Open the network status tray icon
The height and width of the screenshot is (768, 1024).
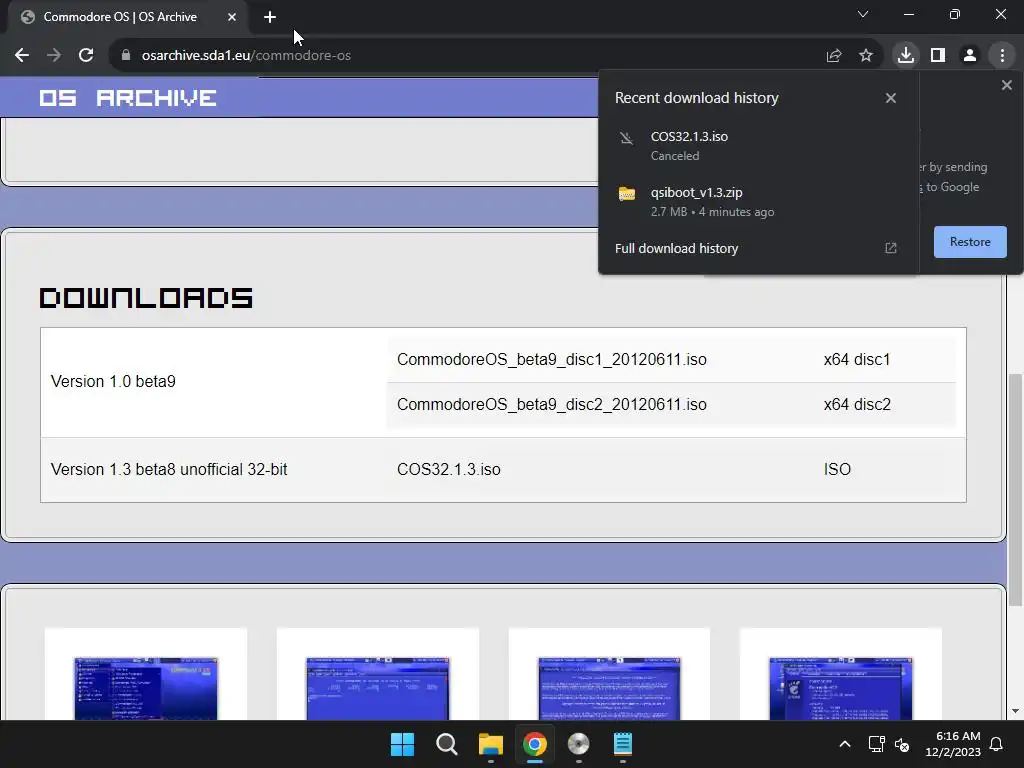pos(876,744)
